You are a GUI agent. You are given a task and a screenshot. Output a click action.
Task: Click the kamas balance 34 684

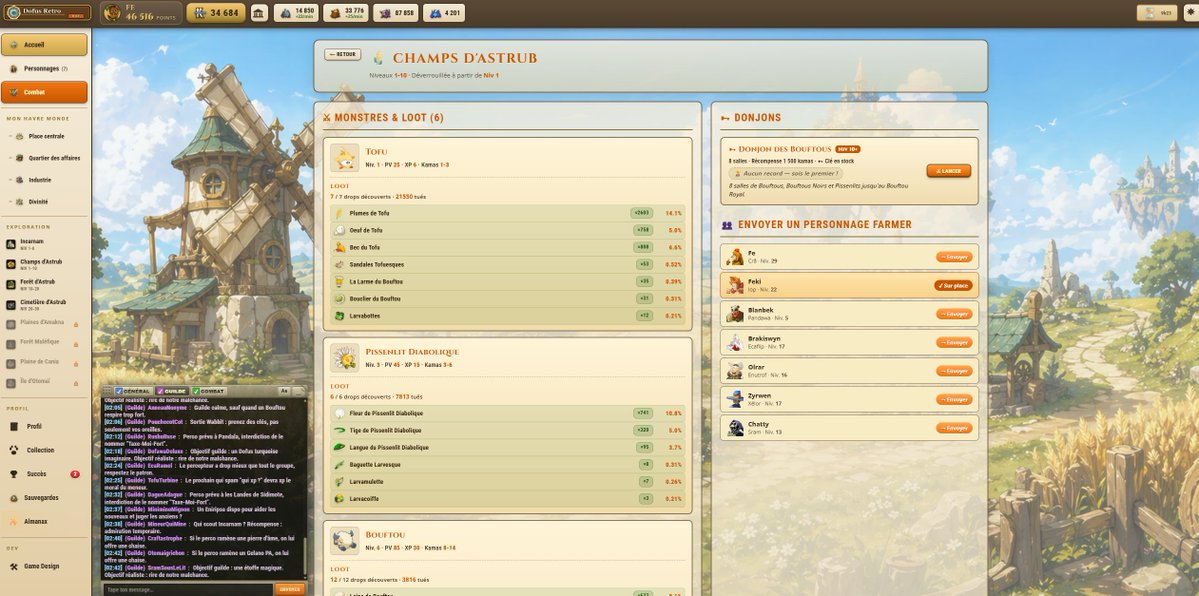click(216, 13)
